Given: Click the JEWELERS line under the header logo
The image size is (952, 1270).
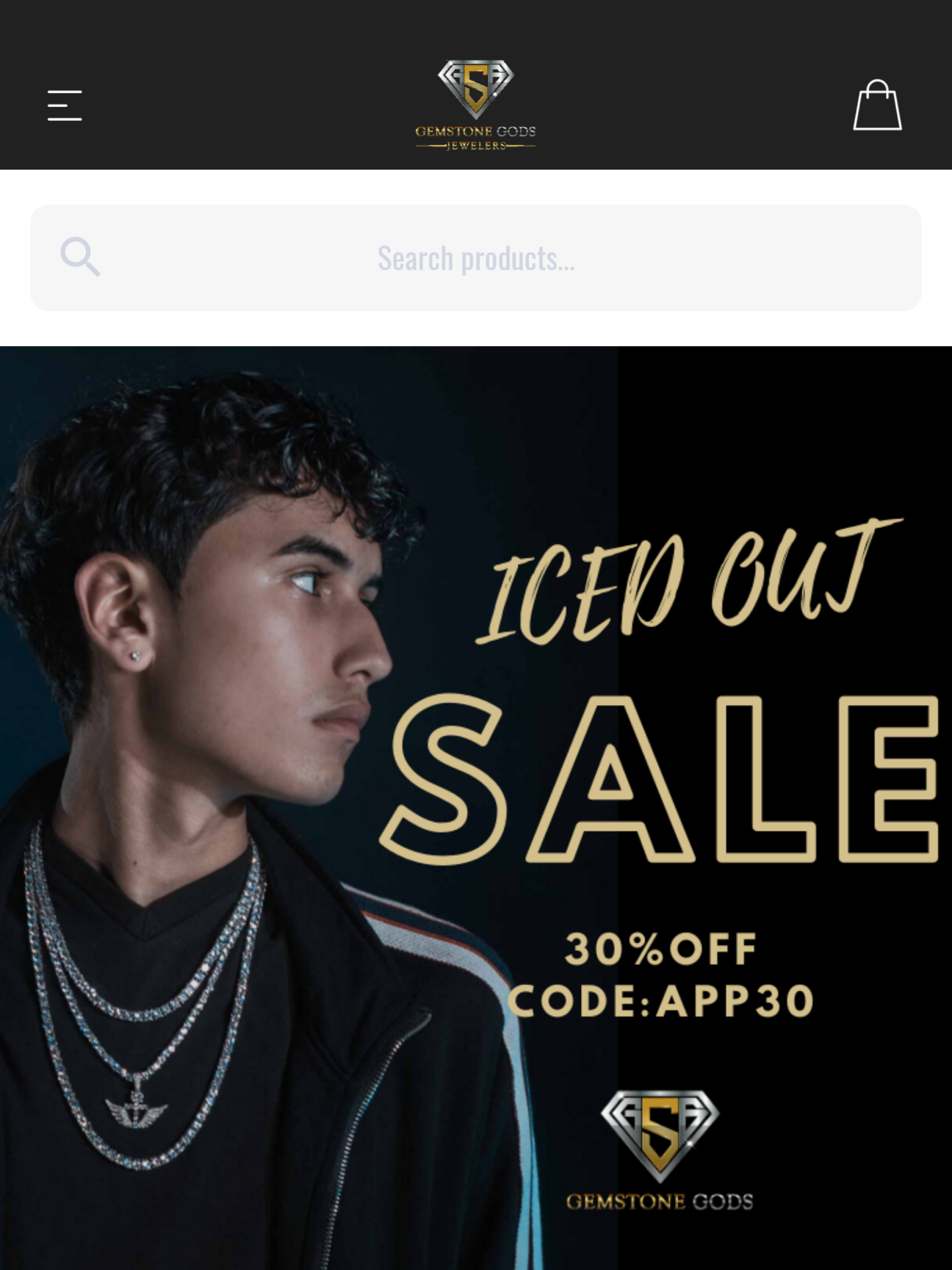Looking at the screenshot, I should click(476, 146).
